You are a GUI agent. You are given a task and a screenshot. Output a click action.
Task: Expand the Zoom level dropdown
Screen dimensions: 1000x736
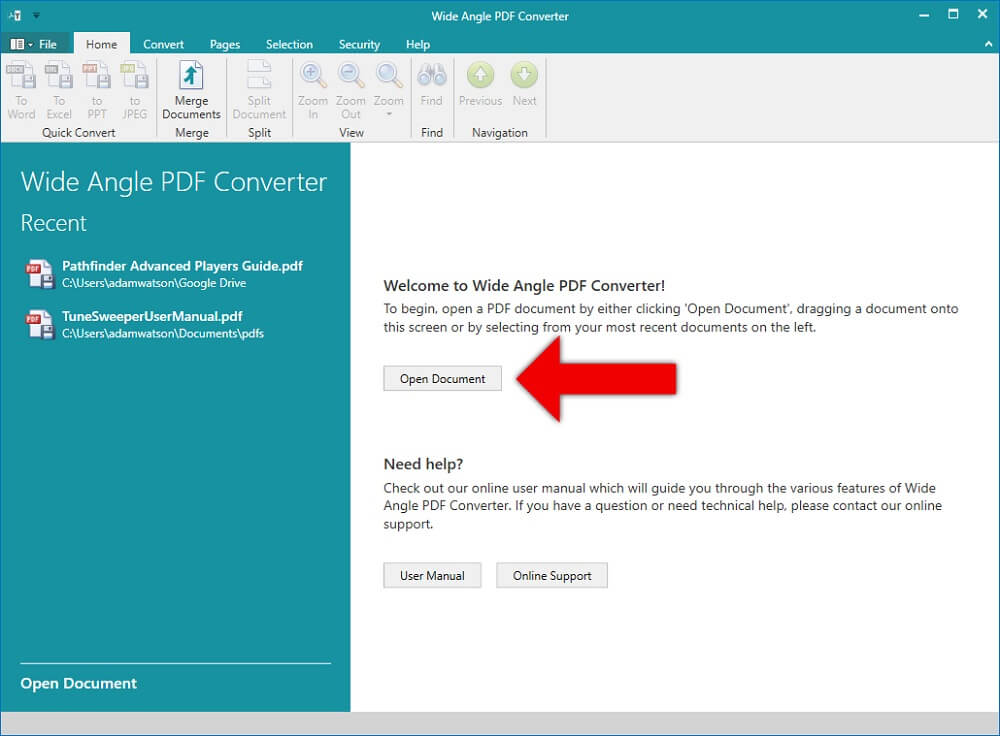[x=388, y=112]
